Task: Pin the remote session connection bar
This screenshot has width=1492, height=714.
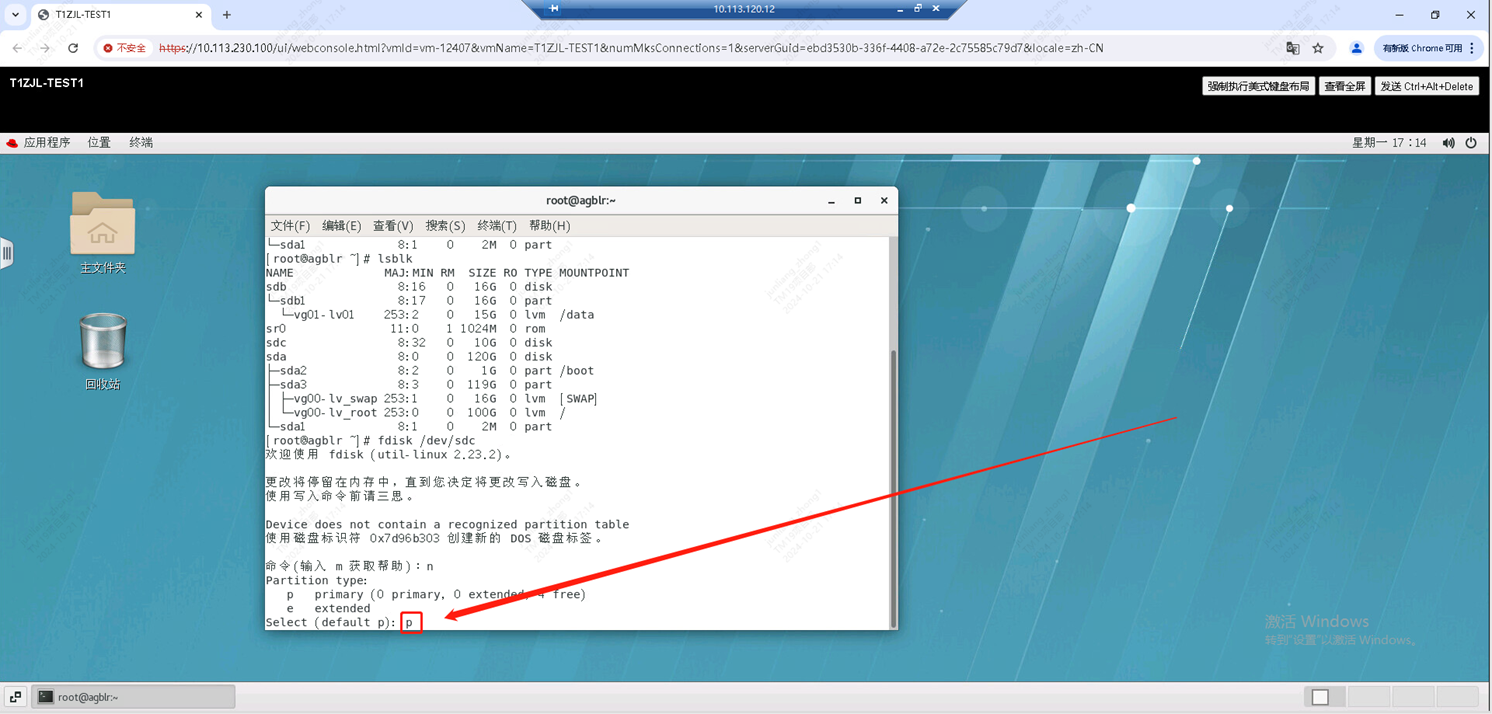Action: [554, 9]
